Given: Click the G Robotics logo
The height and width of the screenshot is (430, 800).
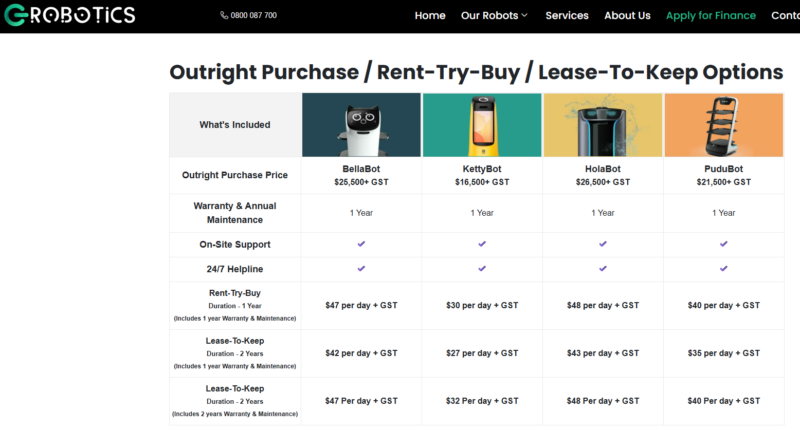Looking at the screenshot, I should pos(67,15).
